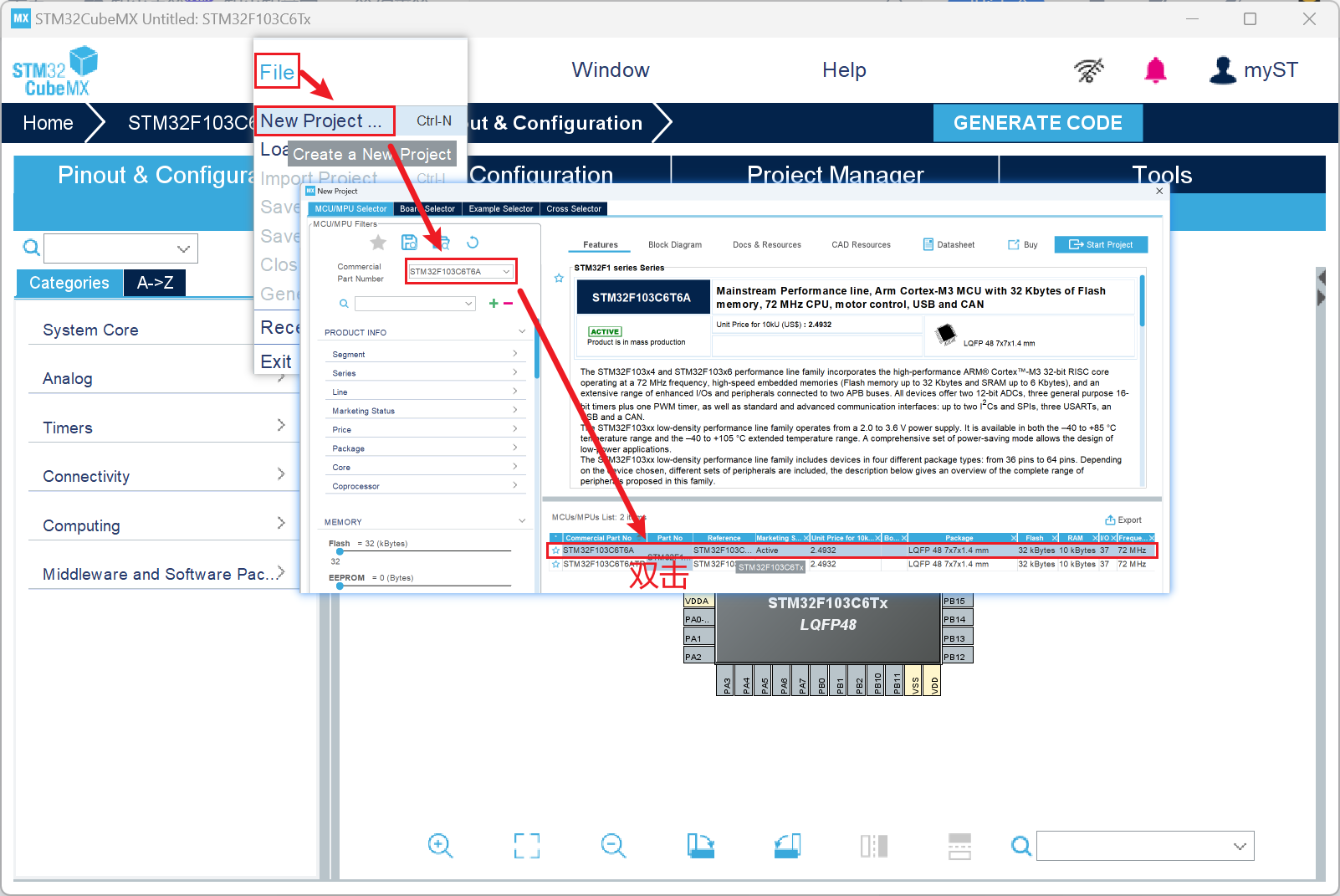Open the Block Diagram tab
Viewport: 1340px width, 896px height.
[675, 245]
